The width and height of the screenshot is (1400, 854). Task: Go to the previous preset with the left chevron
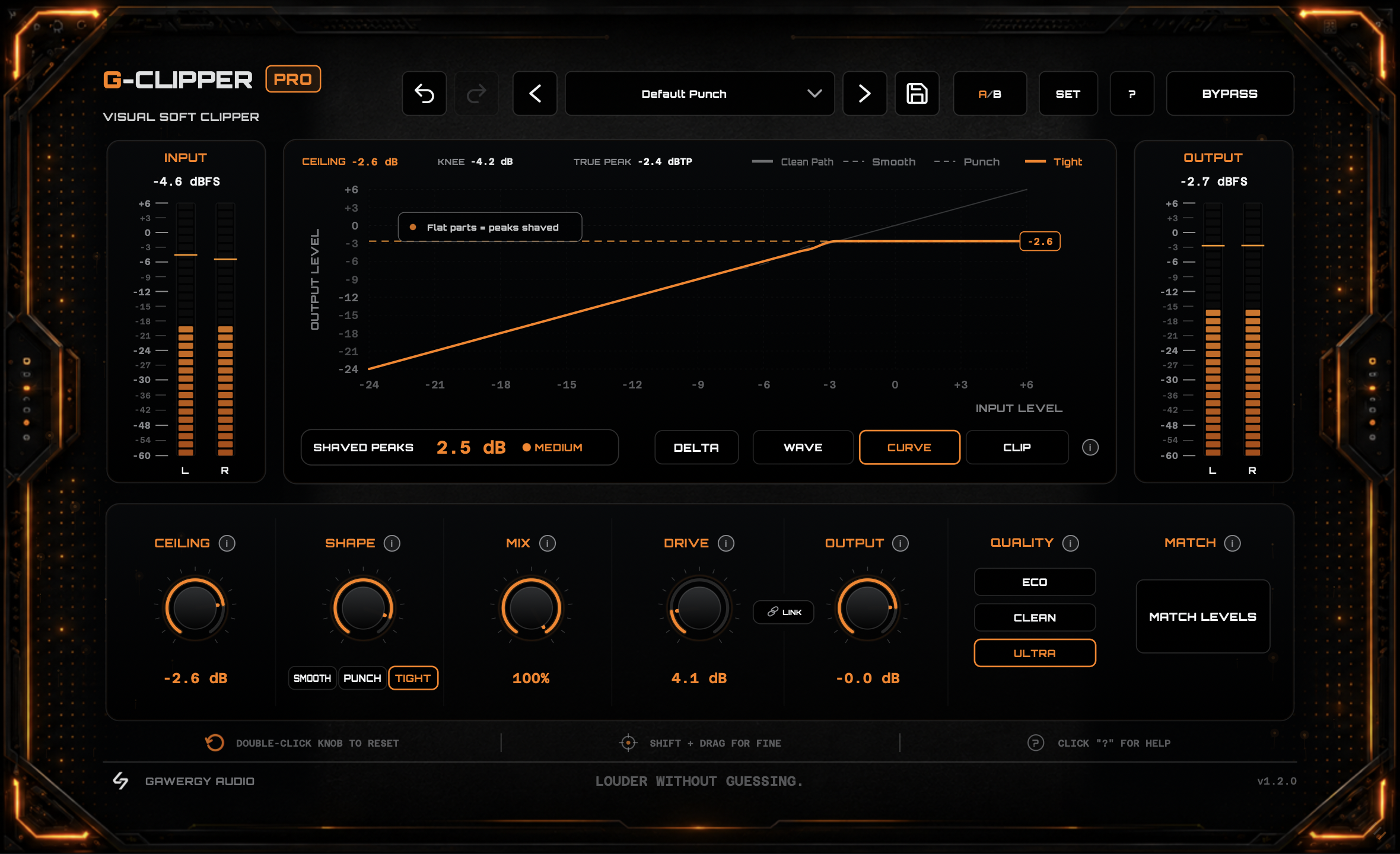(535, 94)
